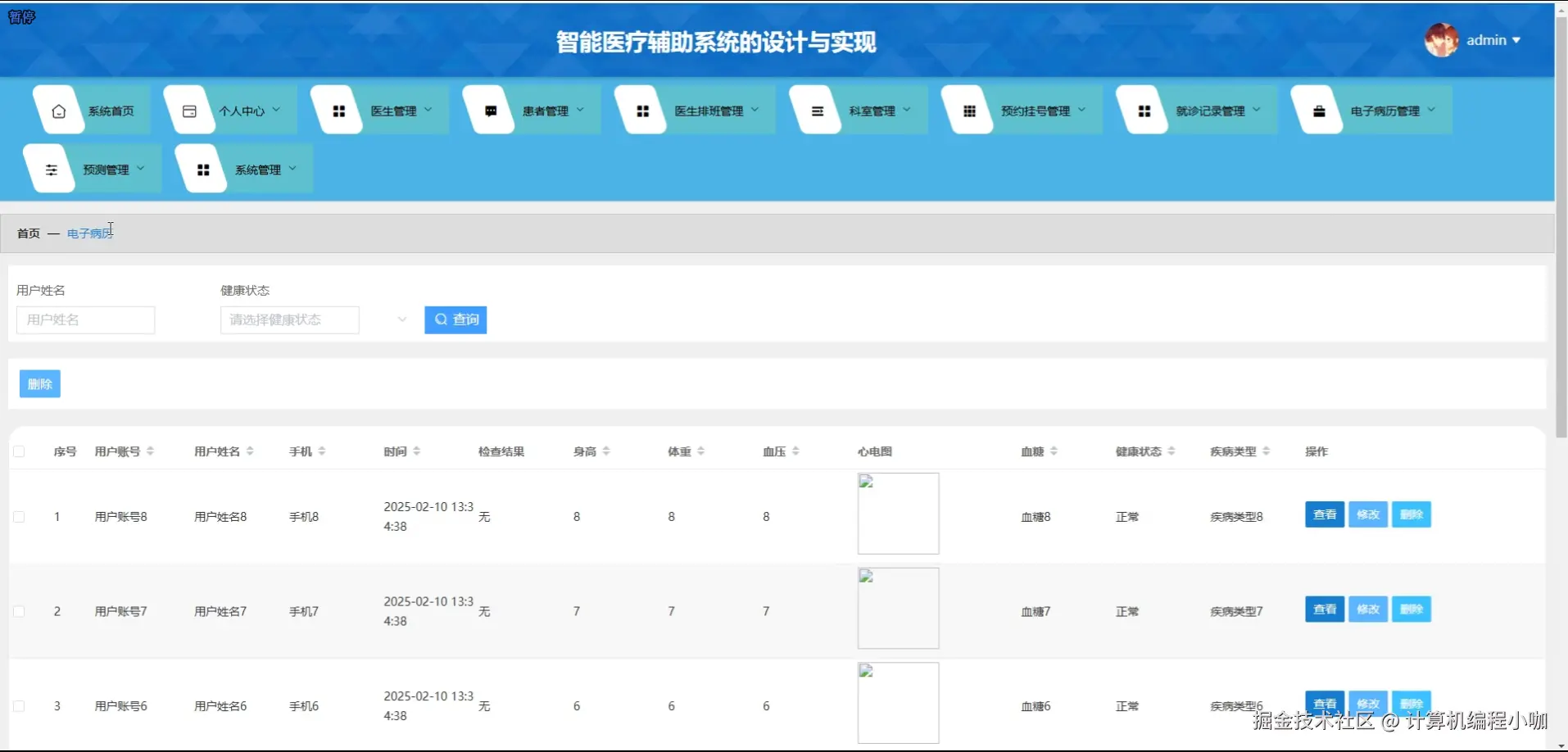
Task: Select the 科室管理 list icon
Action: [x=816, y=109]
